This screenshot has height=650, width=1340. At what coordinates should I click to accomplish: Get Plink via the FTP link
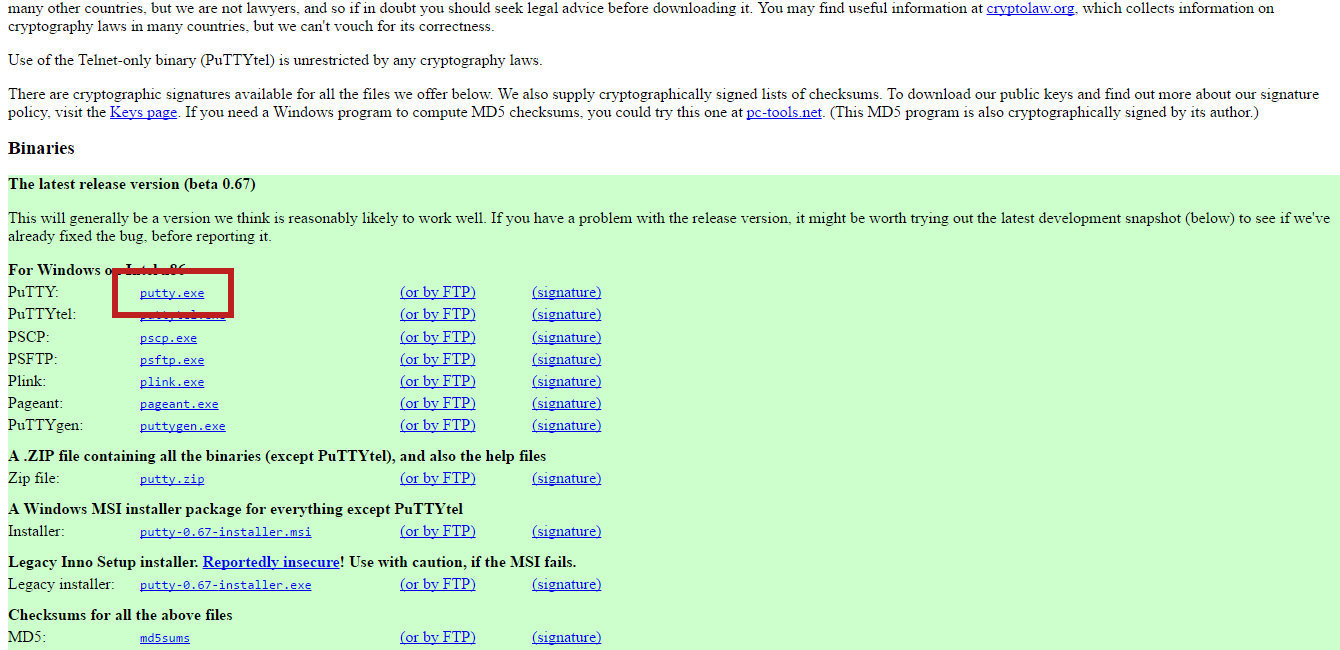tap(438, 381)
